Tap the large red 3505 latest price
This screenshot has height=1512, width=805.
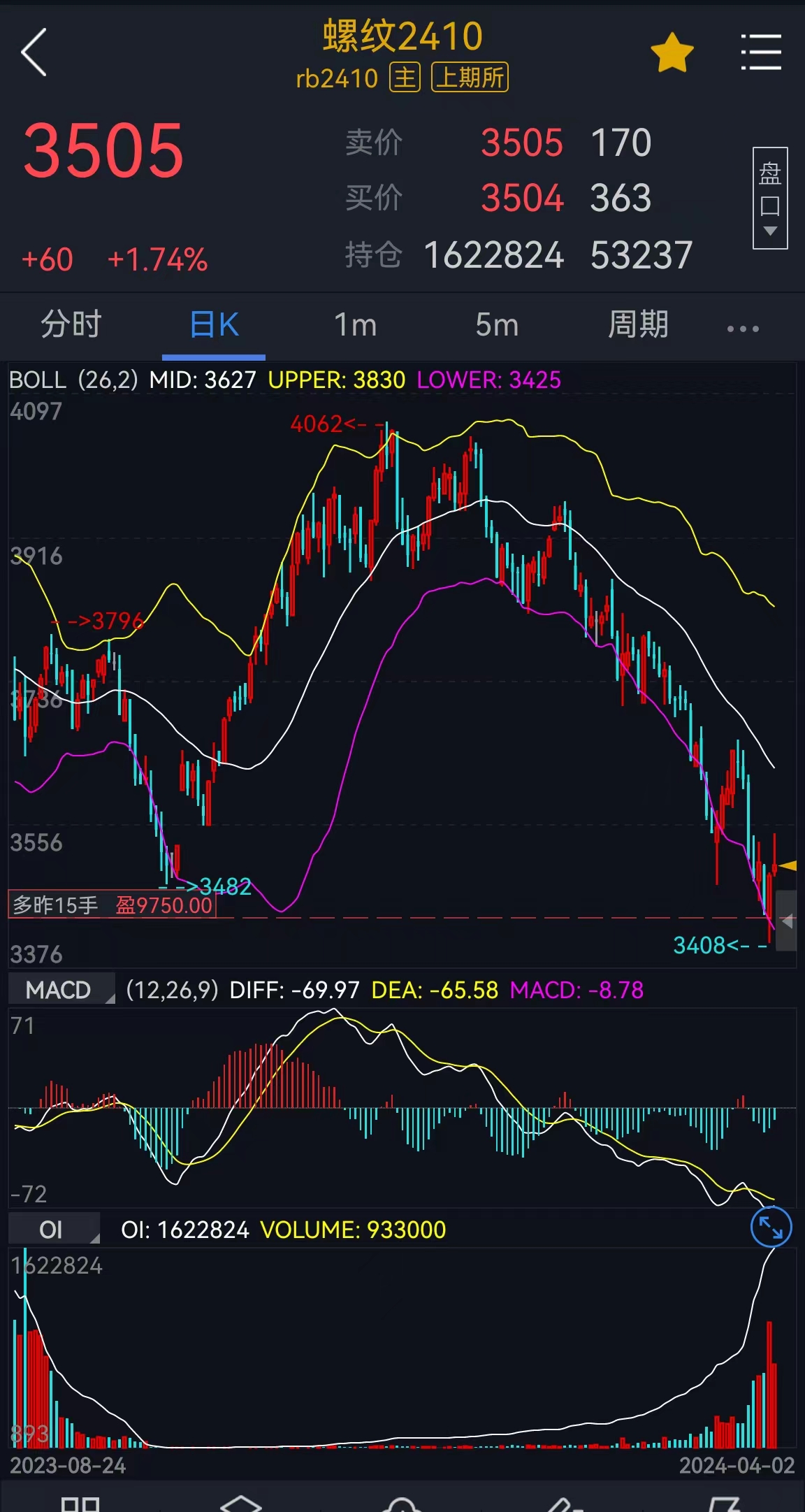pyautogui.click(x=103, y=150)
